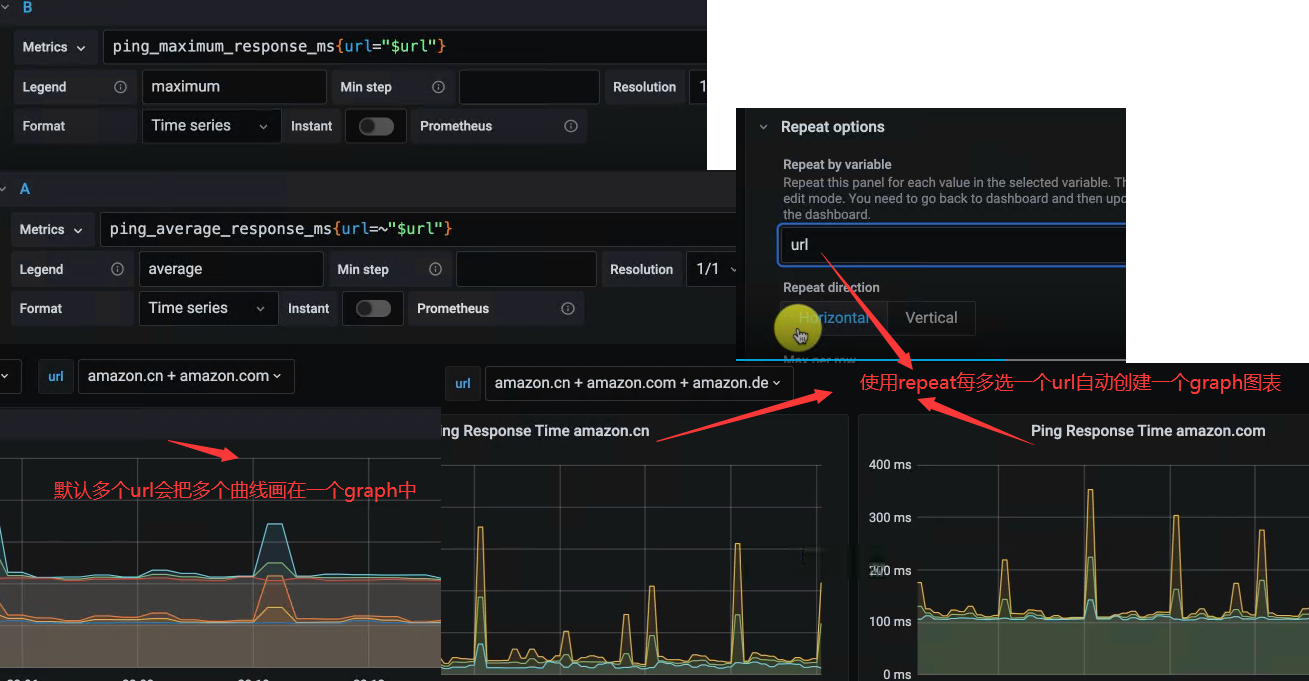
Task: Click info icon beside Prometheus in query A
Action: [x=568, y=308]
